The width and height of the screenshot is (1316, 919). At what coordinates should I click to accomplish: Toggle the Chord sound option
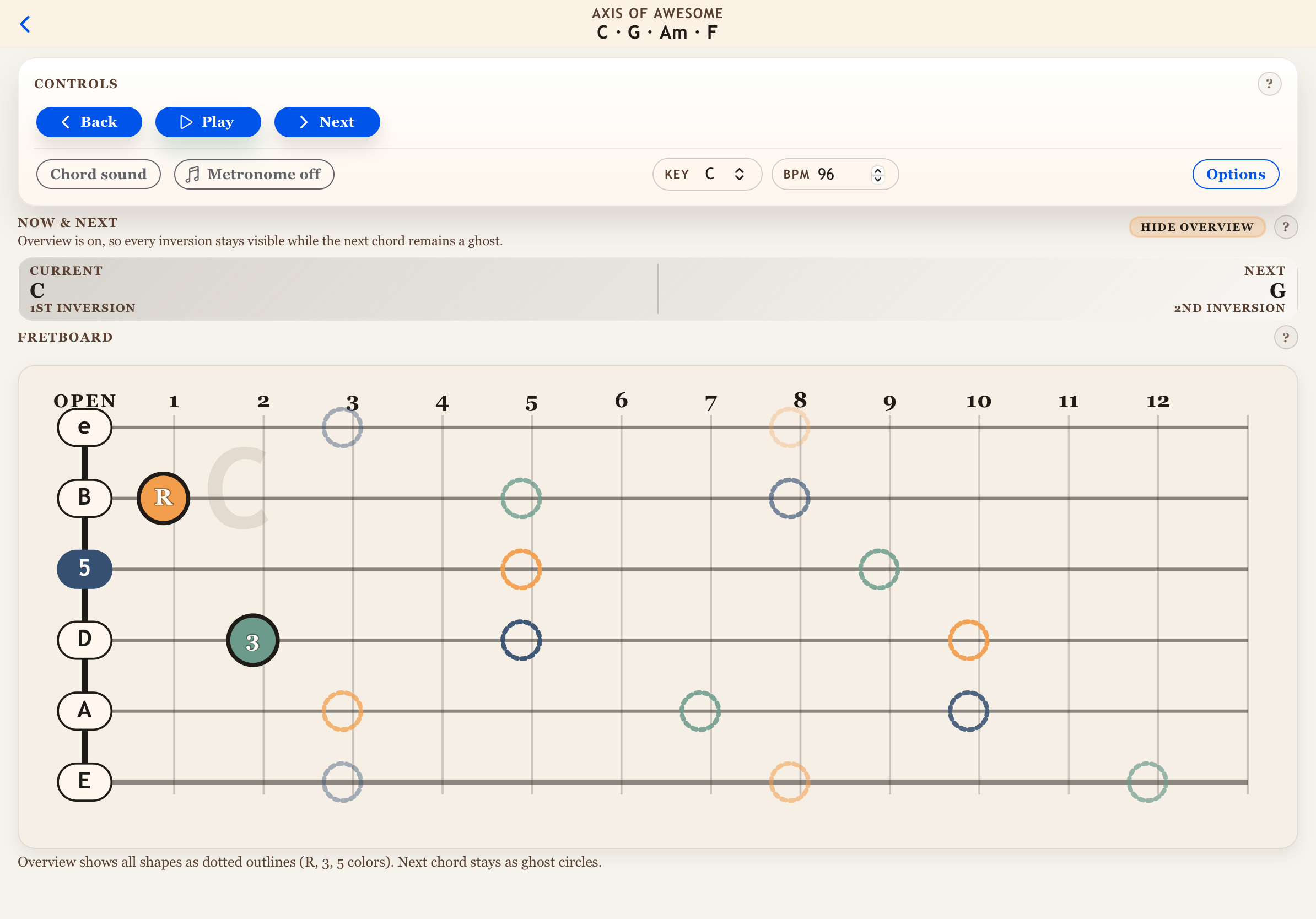point(99,174)
